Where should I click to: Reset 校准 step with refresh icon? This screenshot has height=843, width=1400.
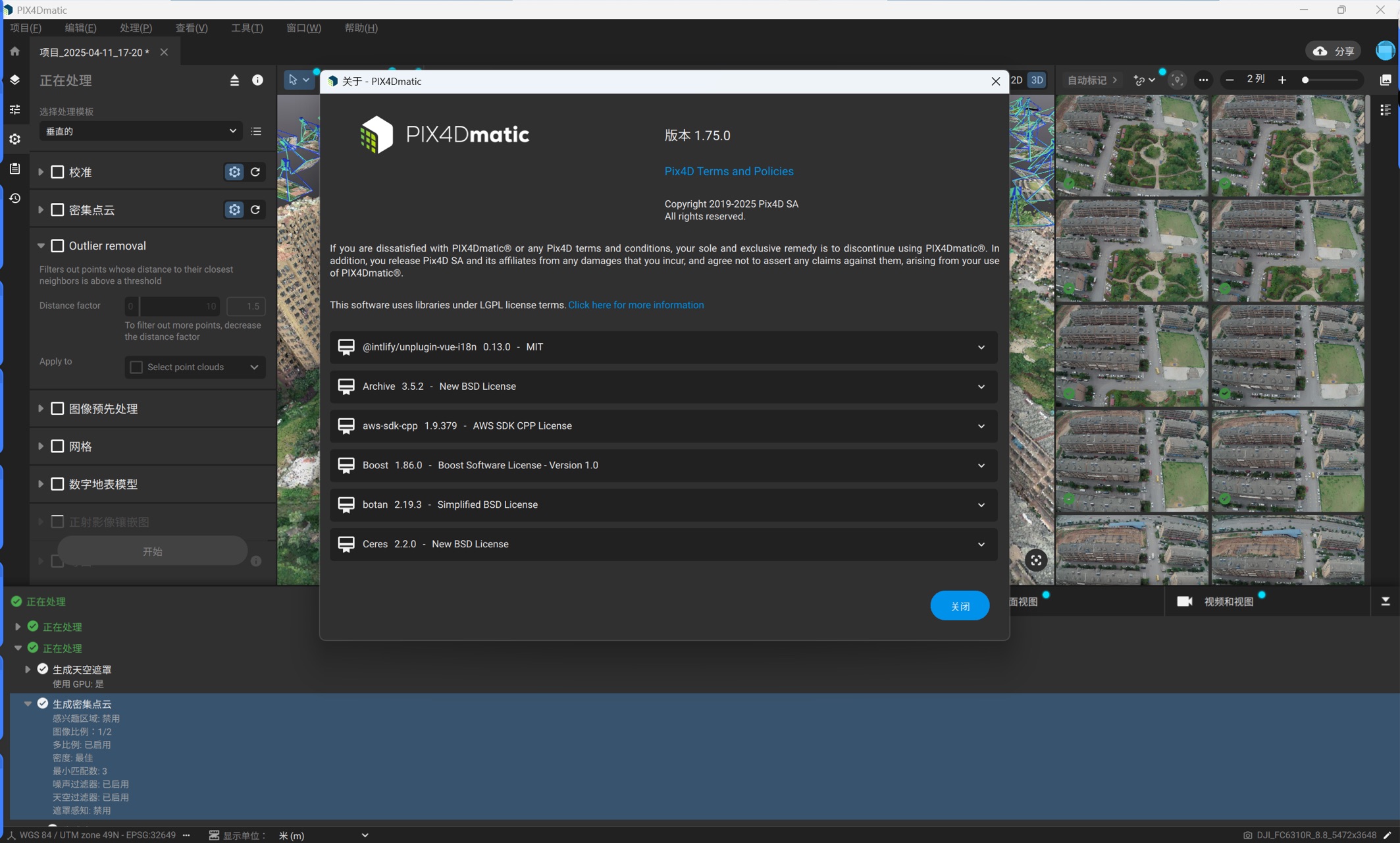(x=255, y=172)
